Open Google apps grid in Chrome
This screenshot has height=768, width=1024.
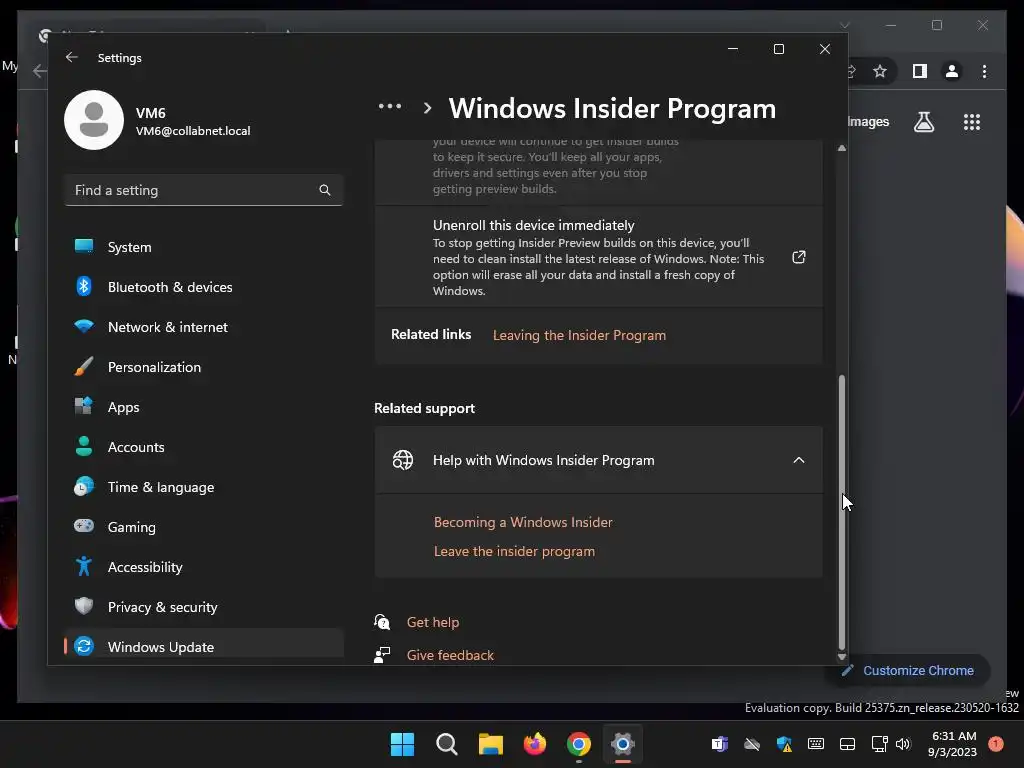(972, 122)
